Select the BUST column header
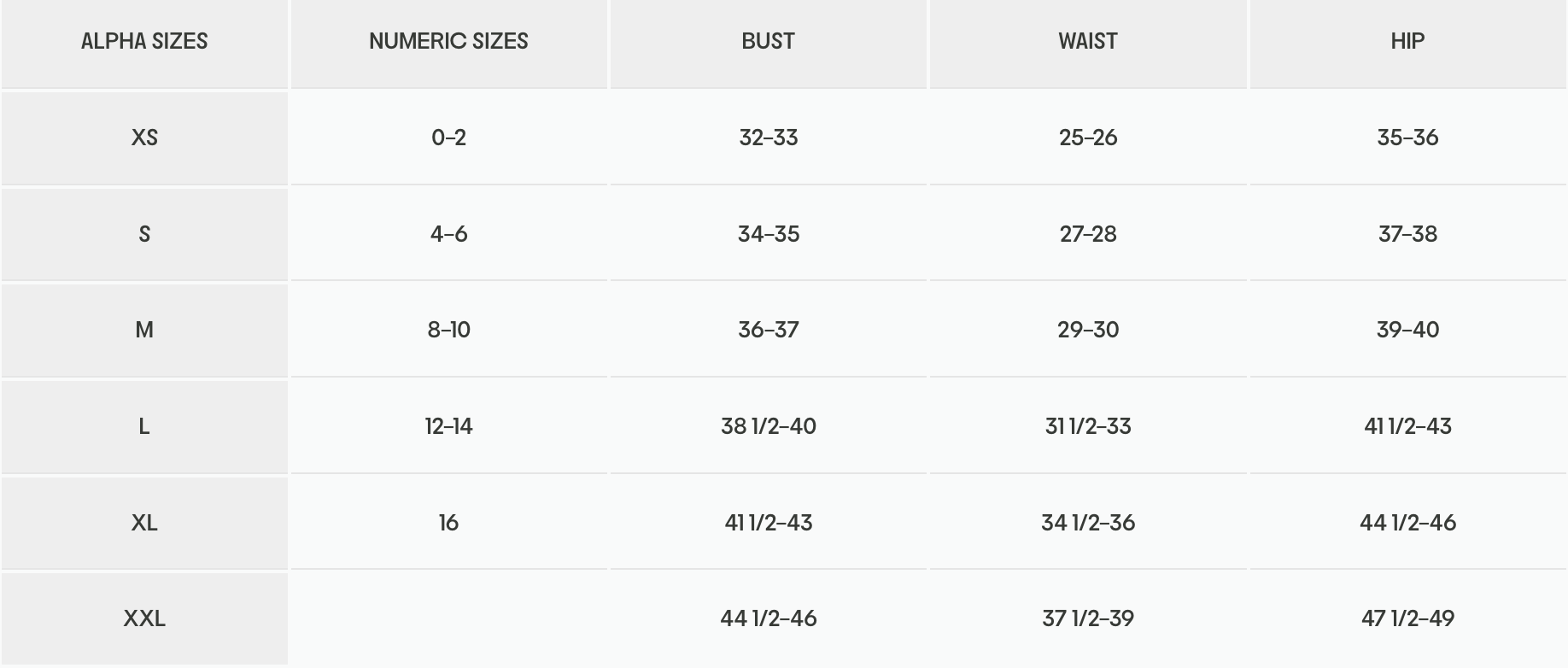Screen dimensions: 1568x668 tap(768, 41)
